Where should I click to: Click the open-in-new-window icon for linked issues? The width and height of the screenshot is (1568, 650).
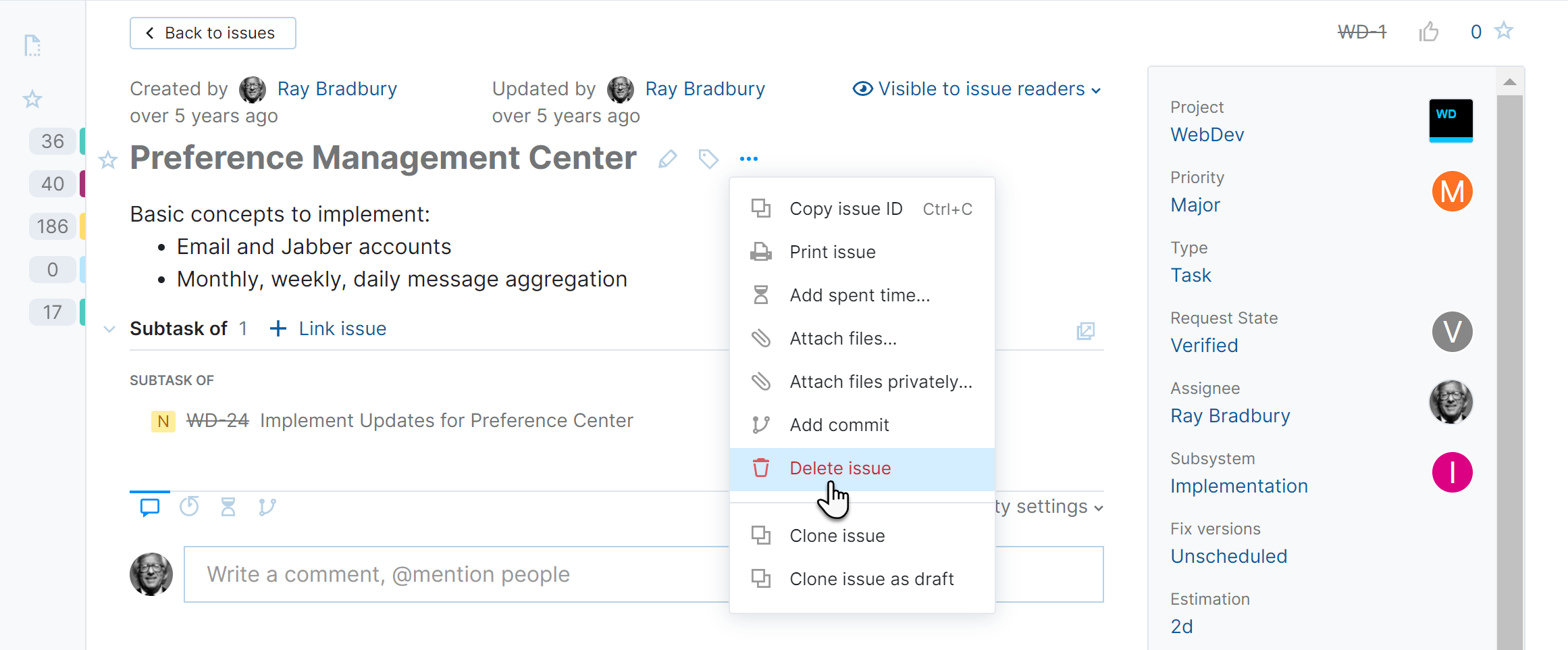point(1085,331)
